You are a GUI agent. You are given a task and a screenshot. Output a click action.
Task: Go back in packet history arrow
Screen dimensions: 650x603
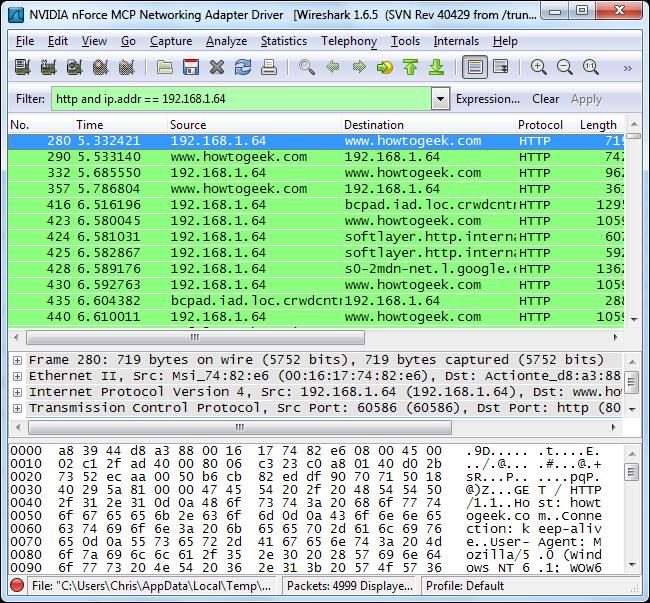coord(333,67)
